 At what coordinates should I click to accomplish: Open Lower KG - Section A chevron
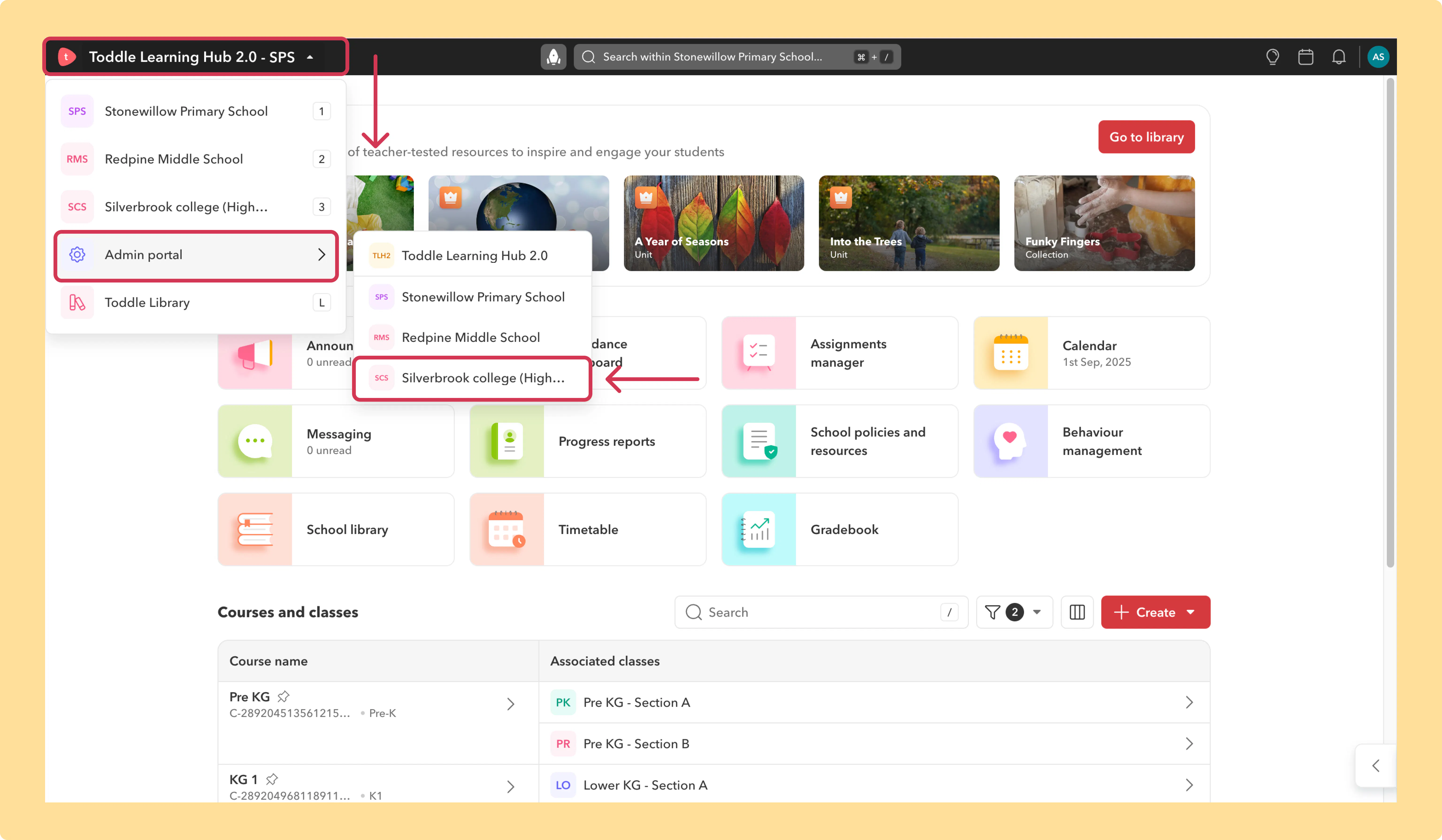1189,785
